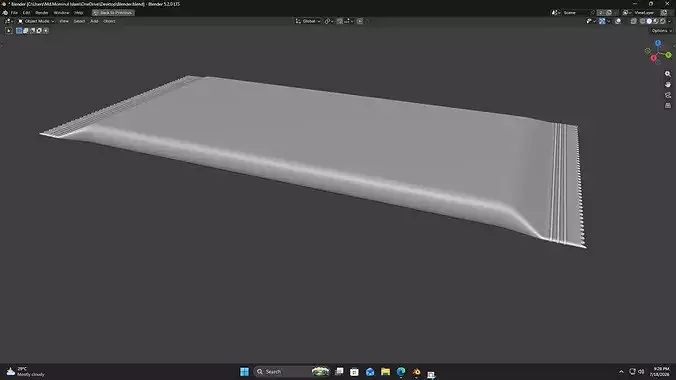Open the Help menu
This screenshot has width=676, height=380.
coord(78,13)
